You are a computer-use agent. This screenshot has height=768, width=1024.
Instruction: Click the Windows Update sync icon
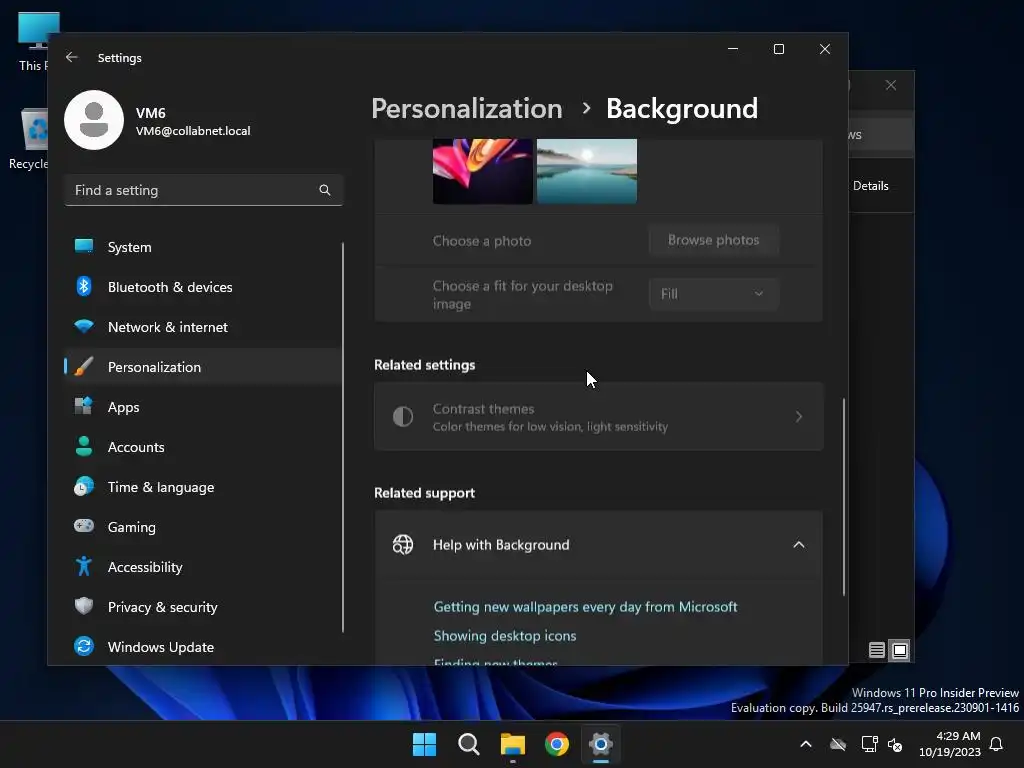pos(84,647)
